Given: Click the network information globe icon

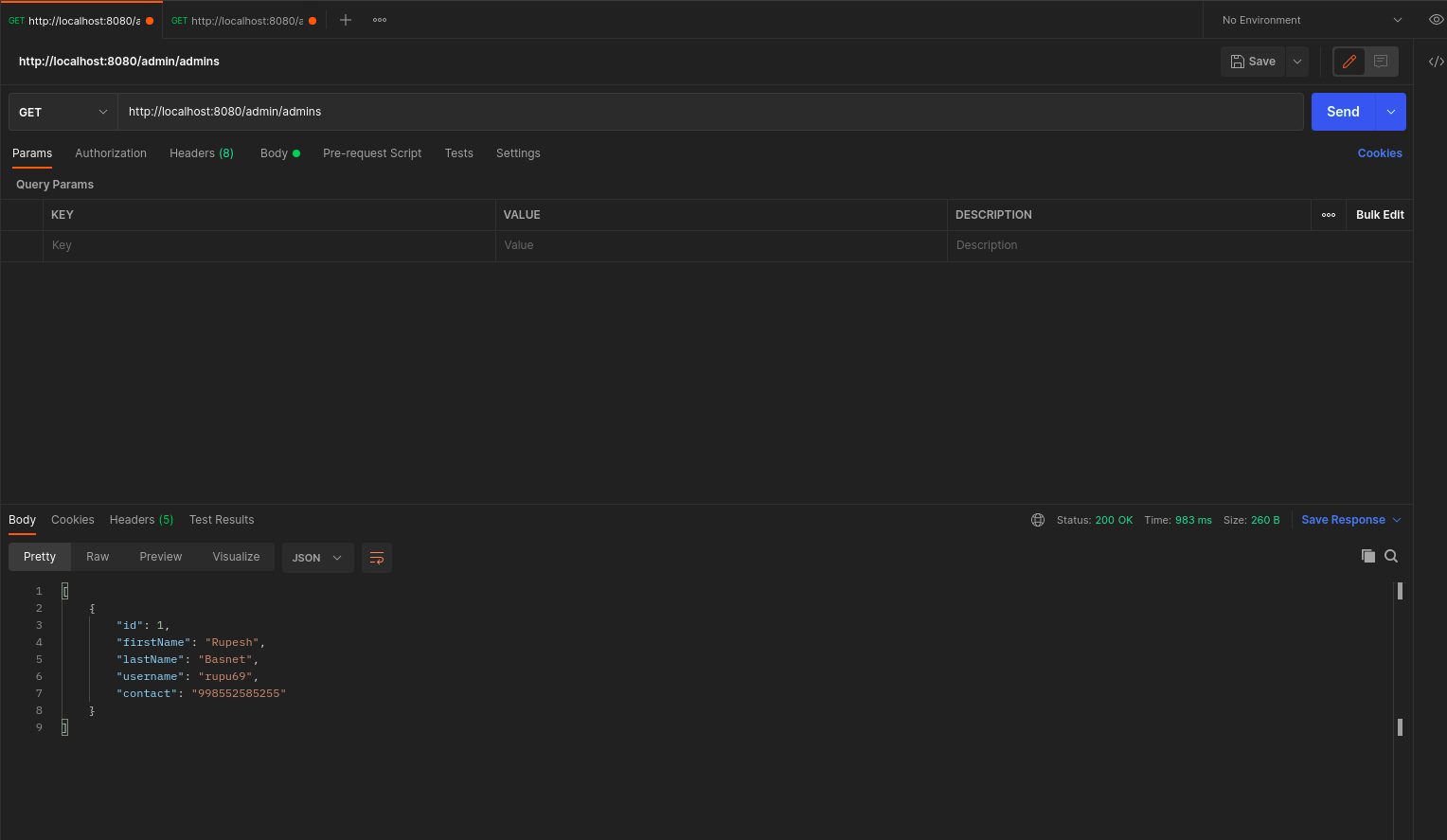Looking at the screenshot, I should pyautogui.click(x=1037, y=519).
